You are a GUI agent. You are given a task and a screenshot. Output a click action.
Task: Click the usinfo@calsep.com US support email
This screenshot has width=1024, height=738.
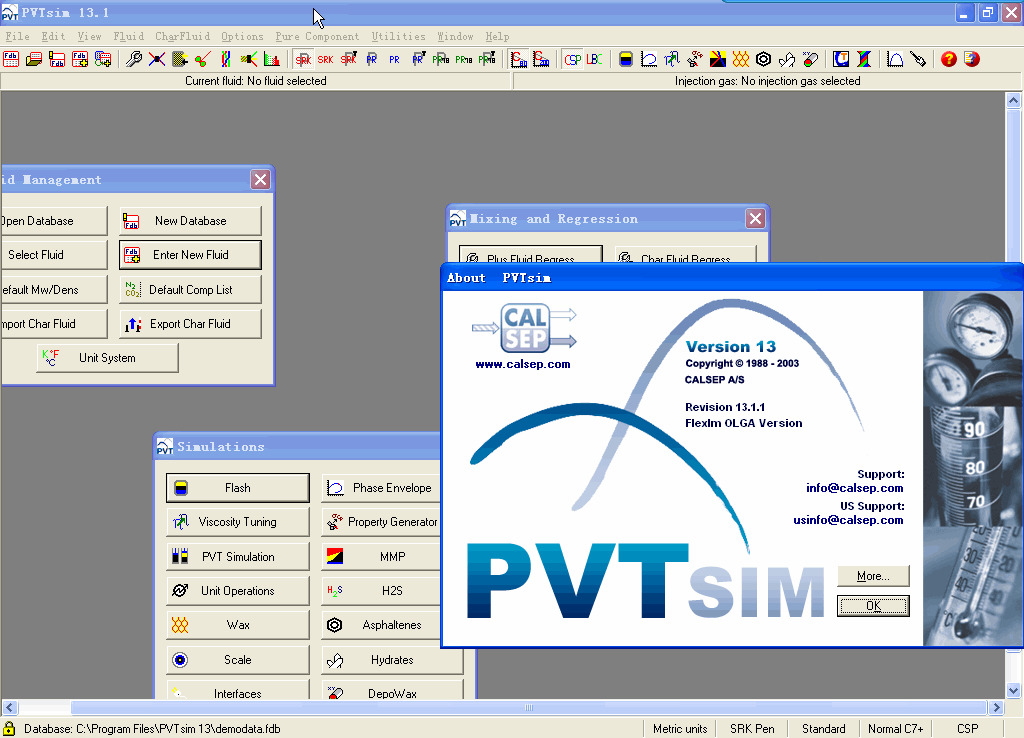coord(848,520)
